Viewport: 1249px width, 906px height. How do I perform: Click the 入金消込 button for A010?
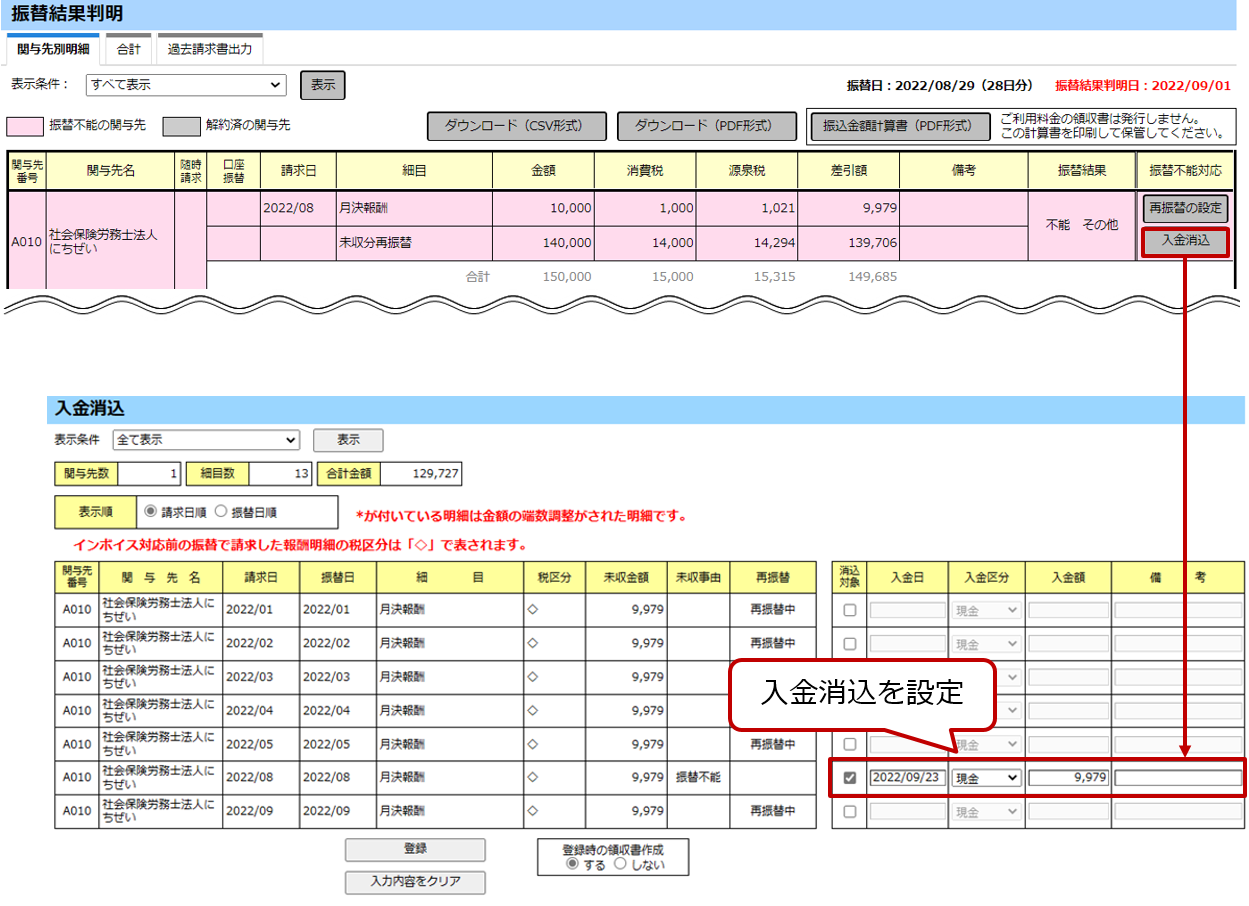coord(1185,242)
